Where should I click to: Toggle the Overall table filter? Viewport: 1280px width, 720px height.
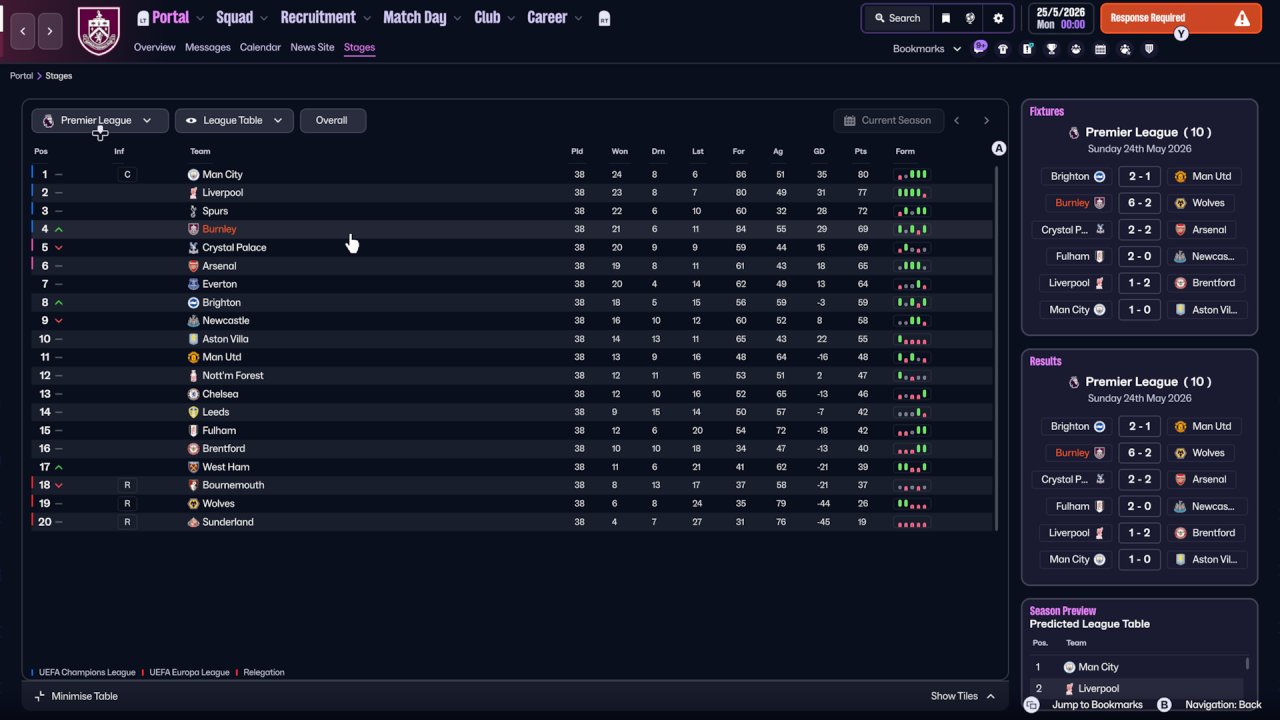point(332,120)
